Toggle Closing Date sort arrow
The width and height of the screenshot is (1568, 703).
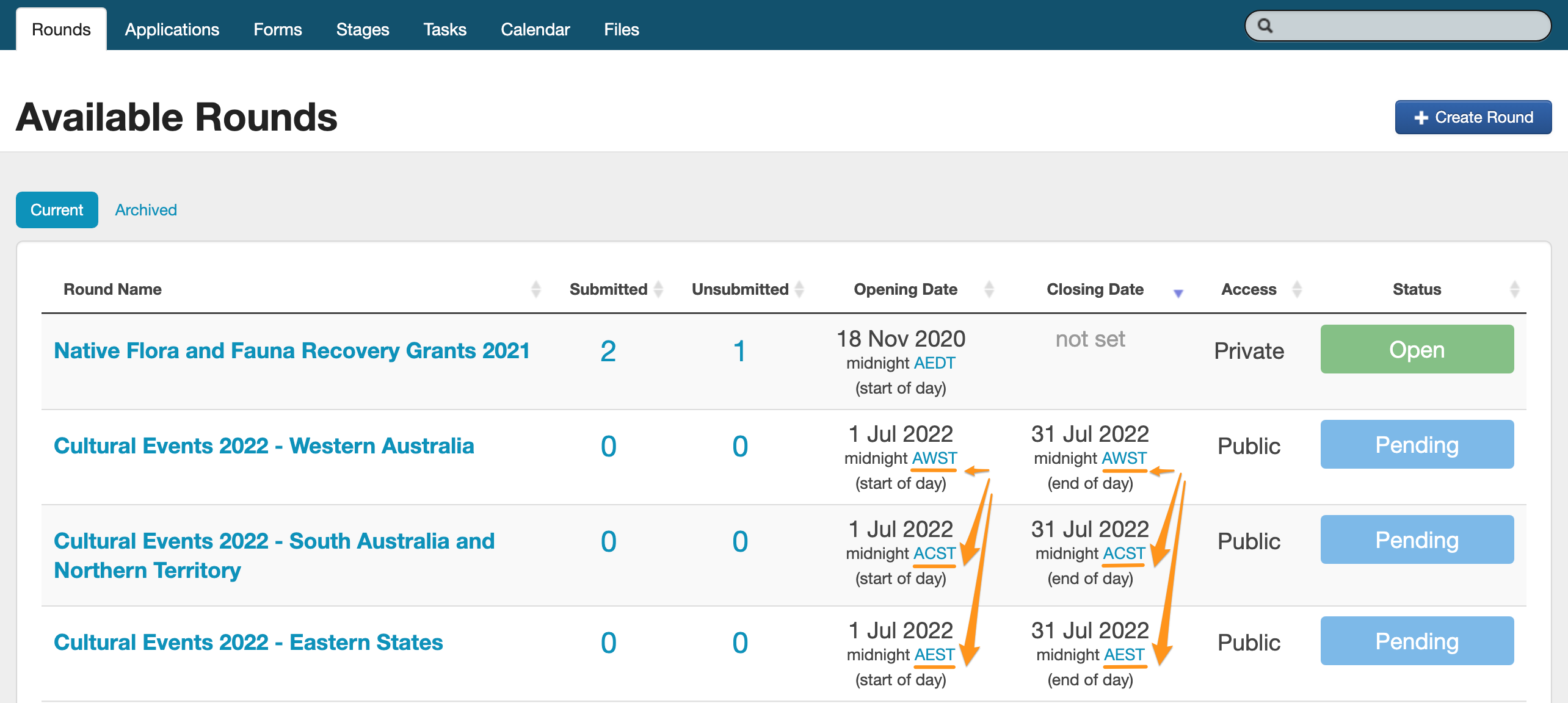click(1178, 293)
